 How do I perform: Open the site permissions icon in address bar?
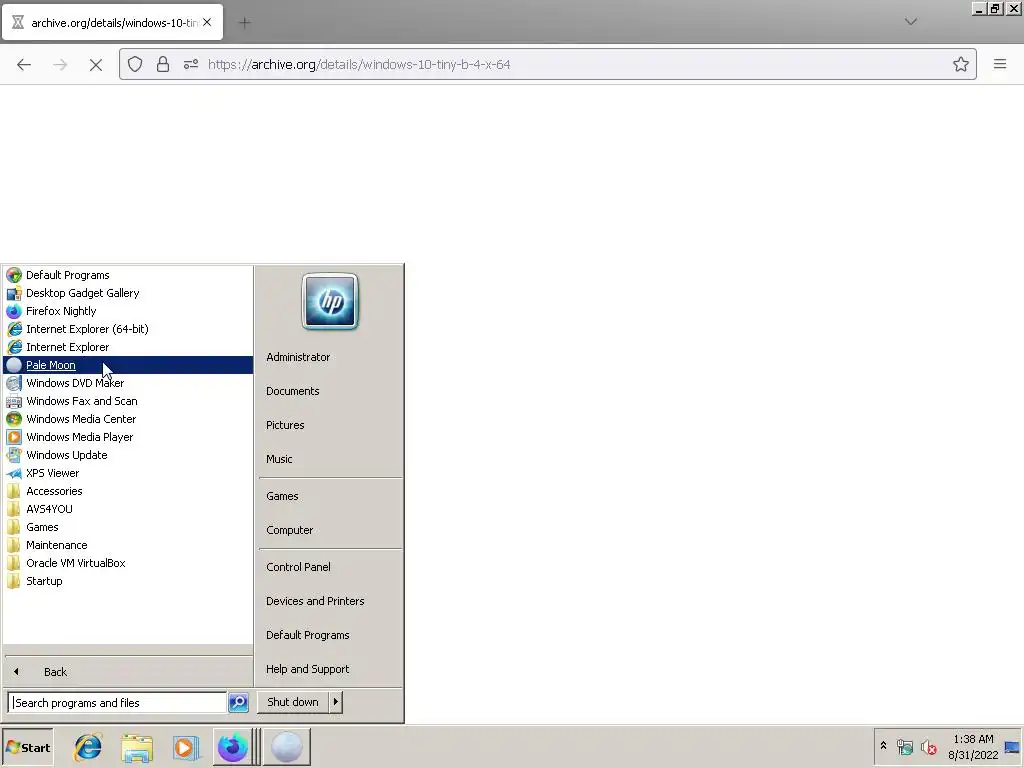point(191,64)
